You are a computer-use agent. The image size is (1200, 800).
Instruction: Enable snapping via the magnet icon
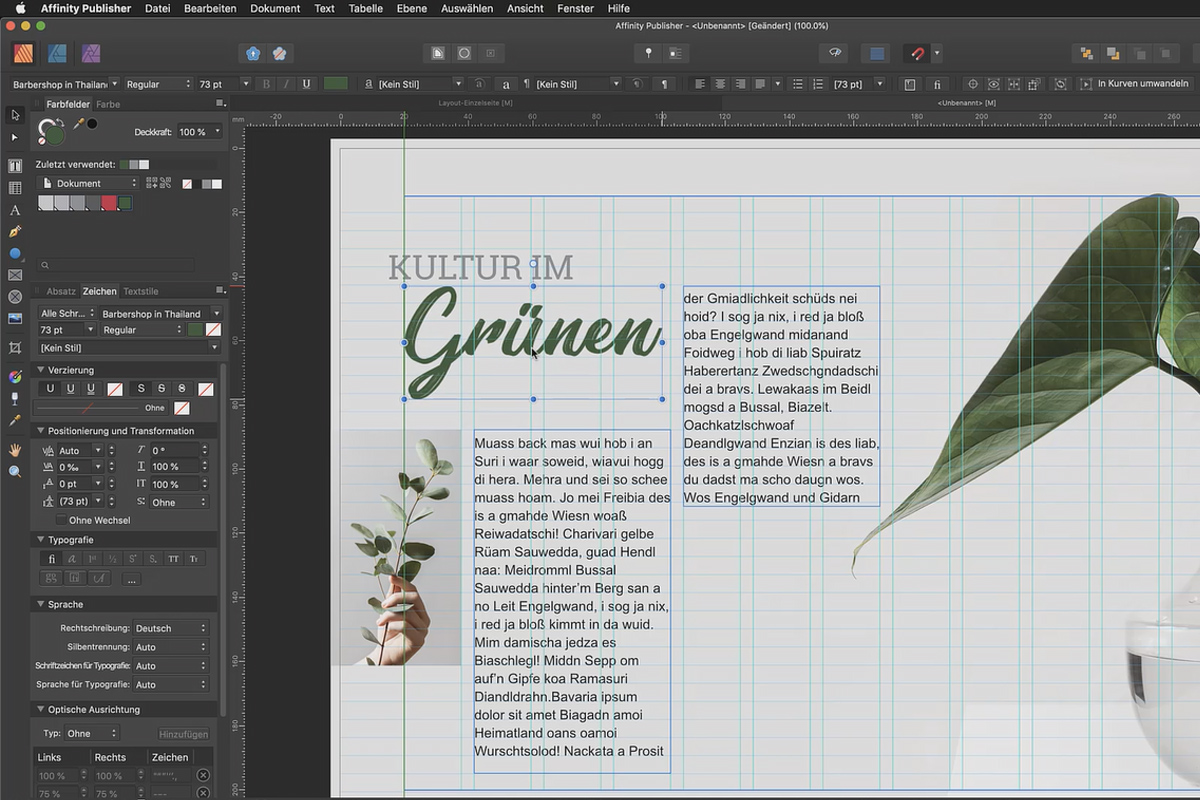(918, 53)
